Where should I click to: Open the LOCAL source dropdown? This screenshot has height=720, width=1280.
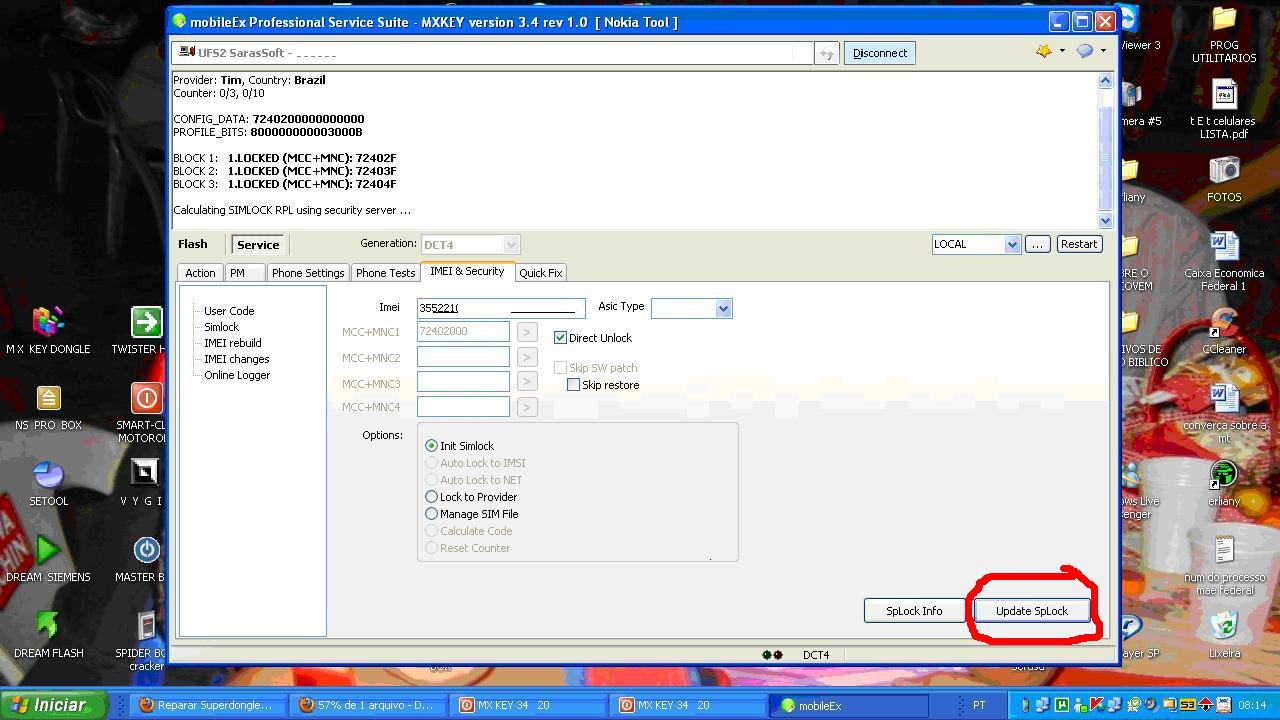[x=1012, y=244]
